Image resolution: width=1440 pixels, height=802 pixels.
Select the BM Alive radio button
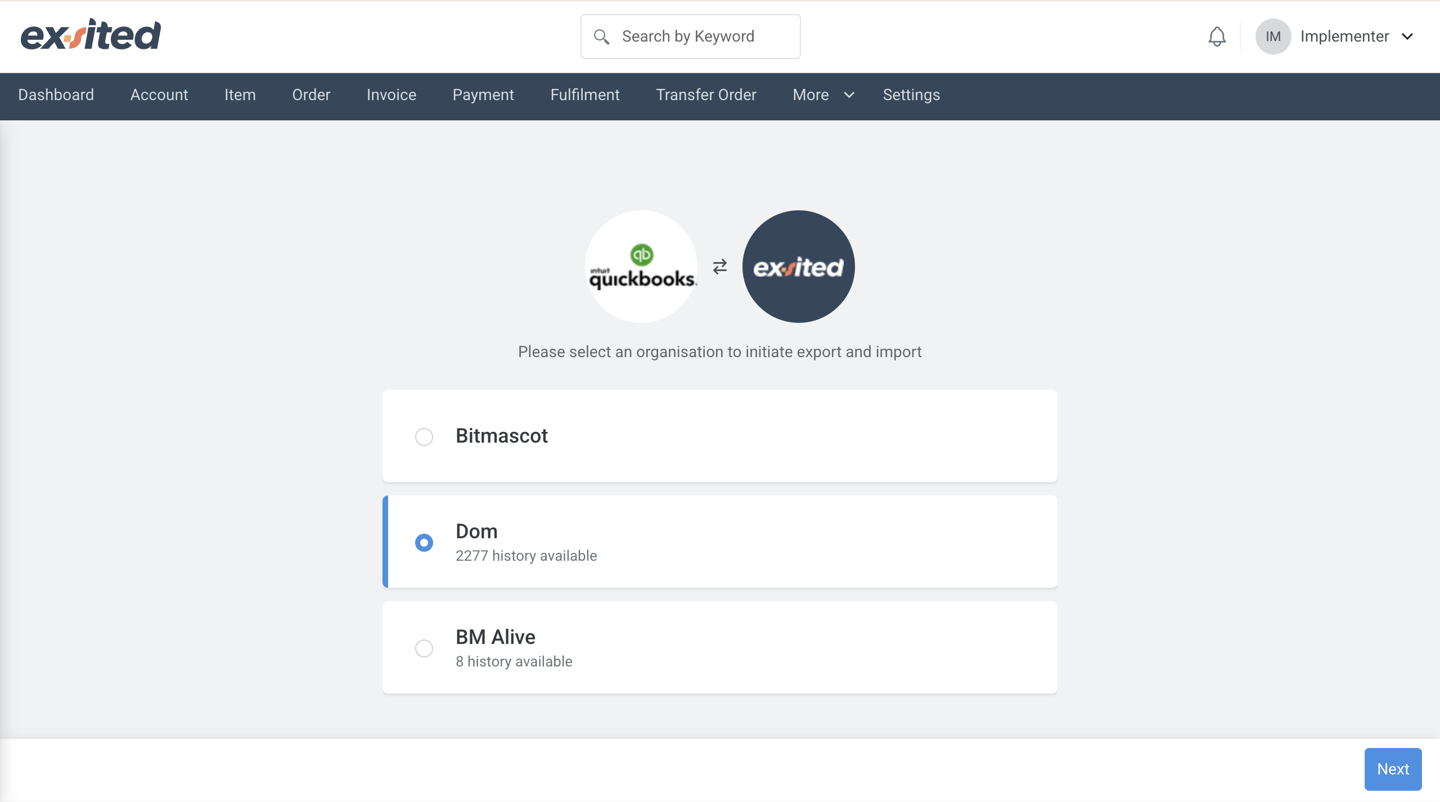(424, 648)
